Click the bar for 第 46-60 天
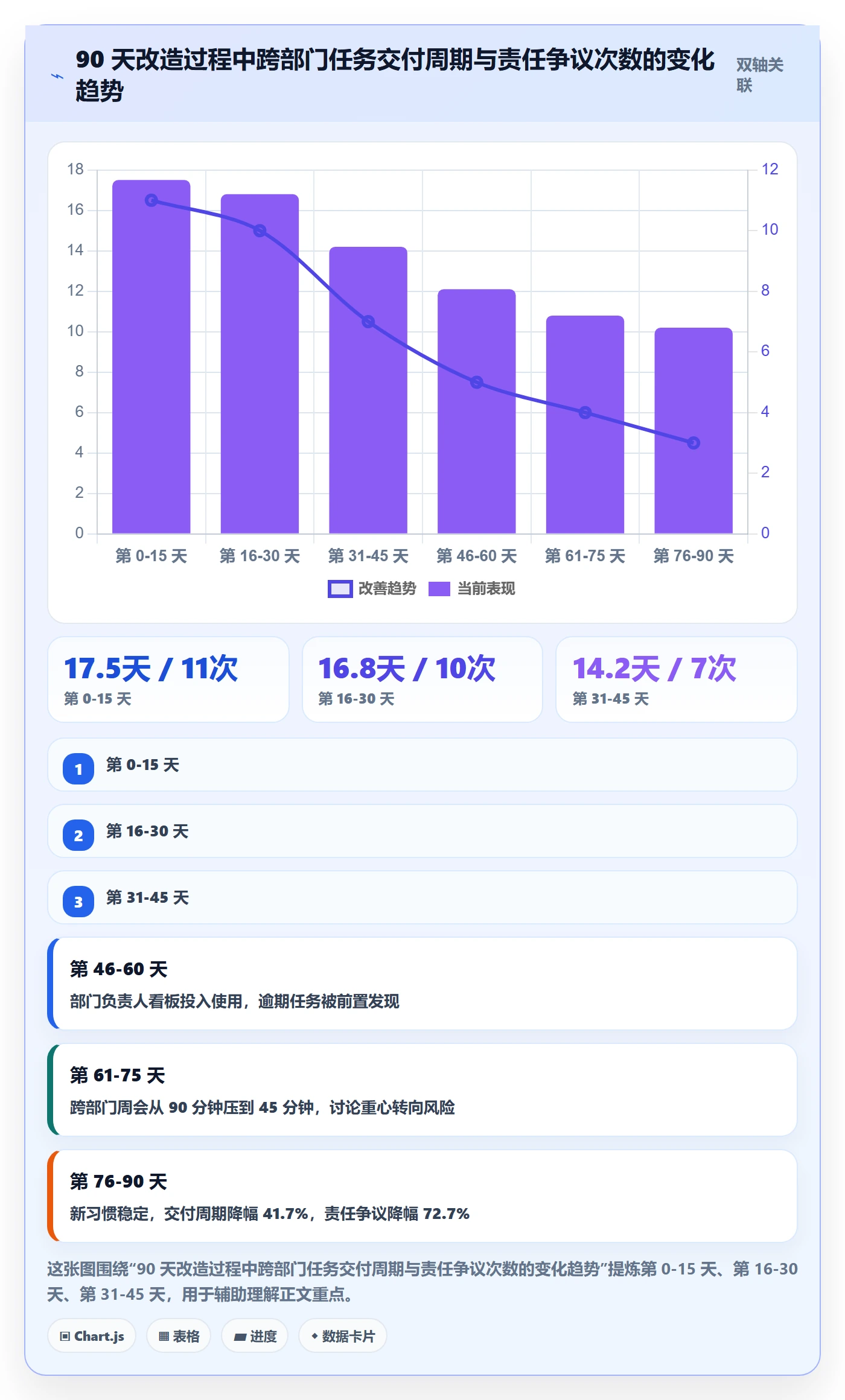845x1400 pixels. pyautogui.click(x=477, y=412)
